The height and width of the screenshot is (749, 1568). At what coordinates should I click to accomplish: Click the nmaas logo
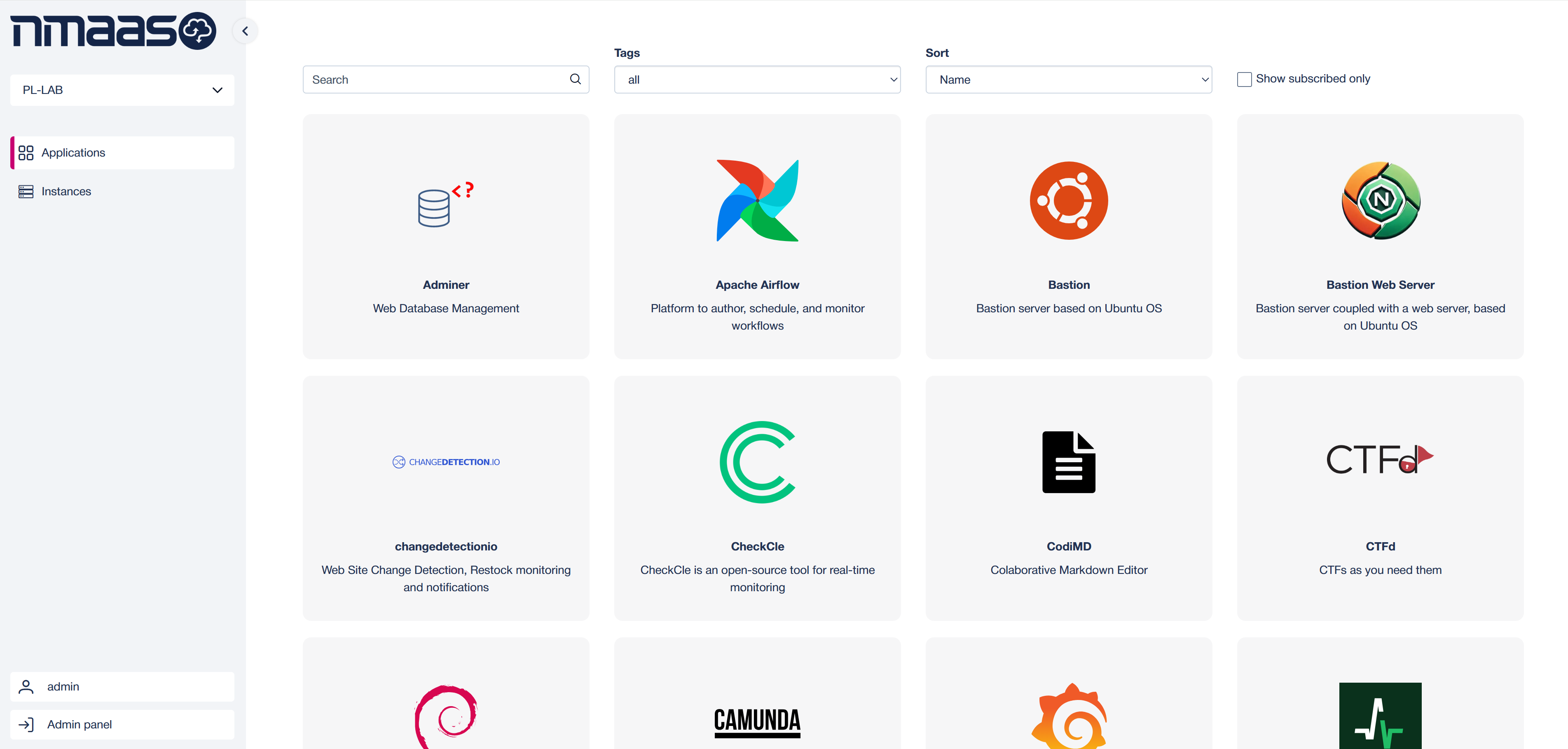pyautogui.click(x=113, y=30)
